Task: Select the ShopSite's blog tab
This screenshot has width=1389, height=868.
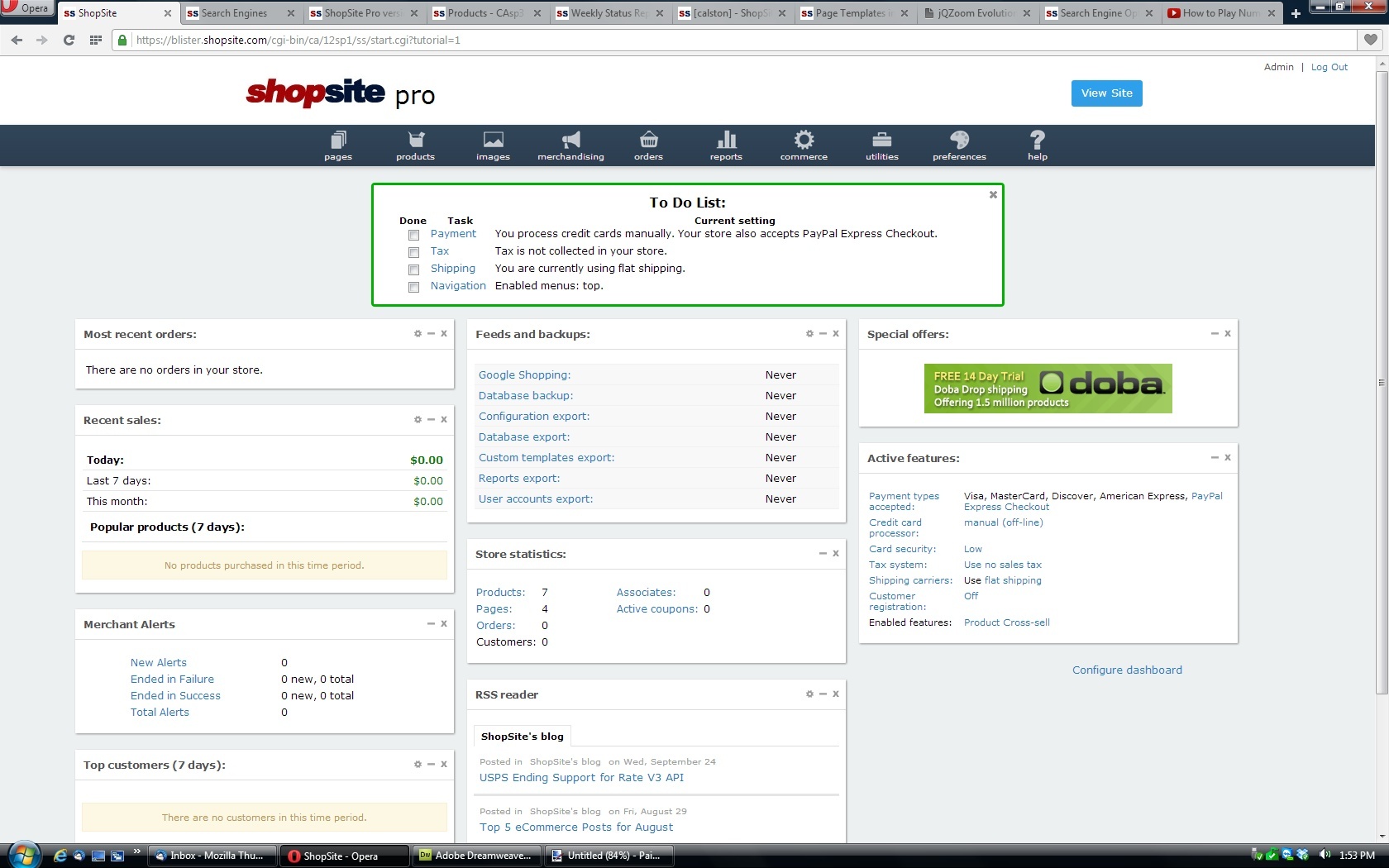Action: 523,737
